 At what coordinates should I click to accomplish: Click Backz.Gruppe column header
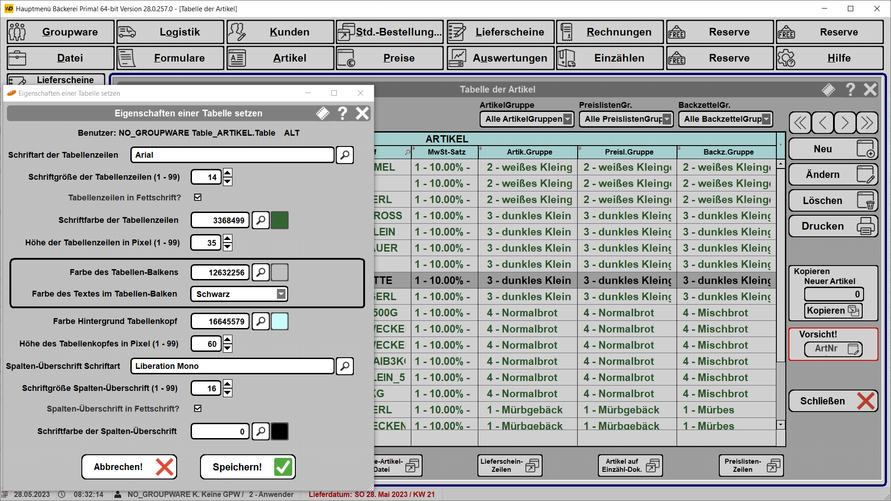(728, 152)
